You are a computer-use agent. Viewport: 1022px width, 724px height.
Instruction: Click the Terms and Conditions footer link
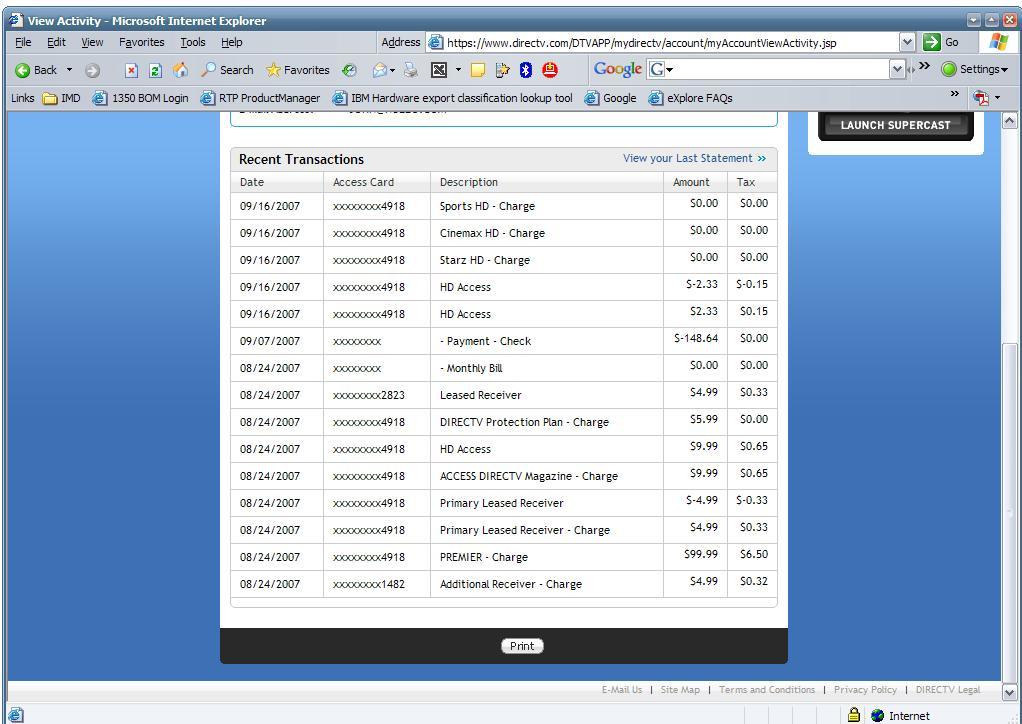767,689
